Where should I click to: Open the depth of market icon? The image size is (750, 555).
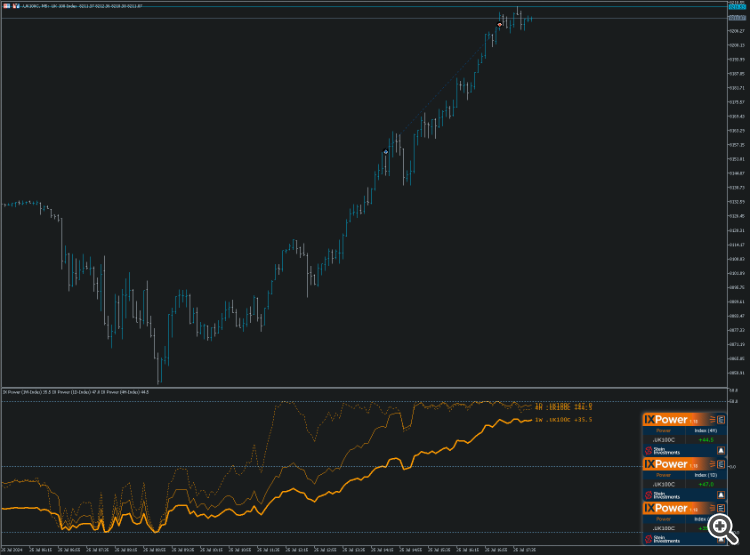click(x=16, y=6)
